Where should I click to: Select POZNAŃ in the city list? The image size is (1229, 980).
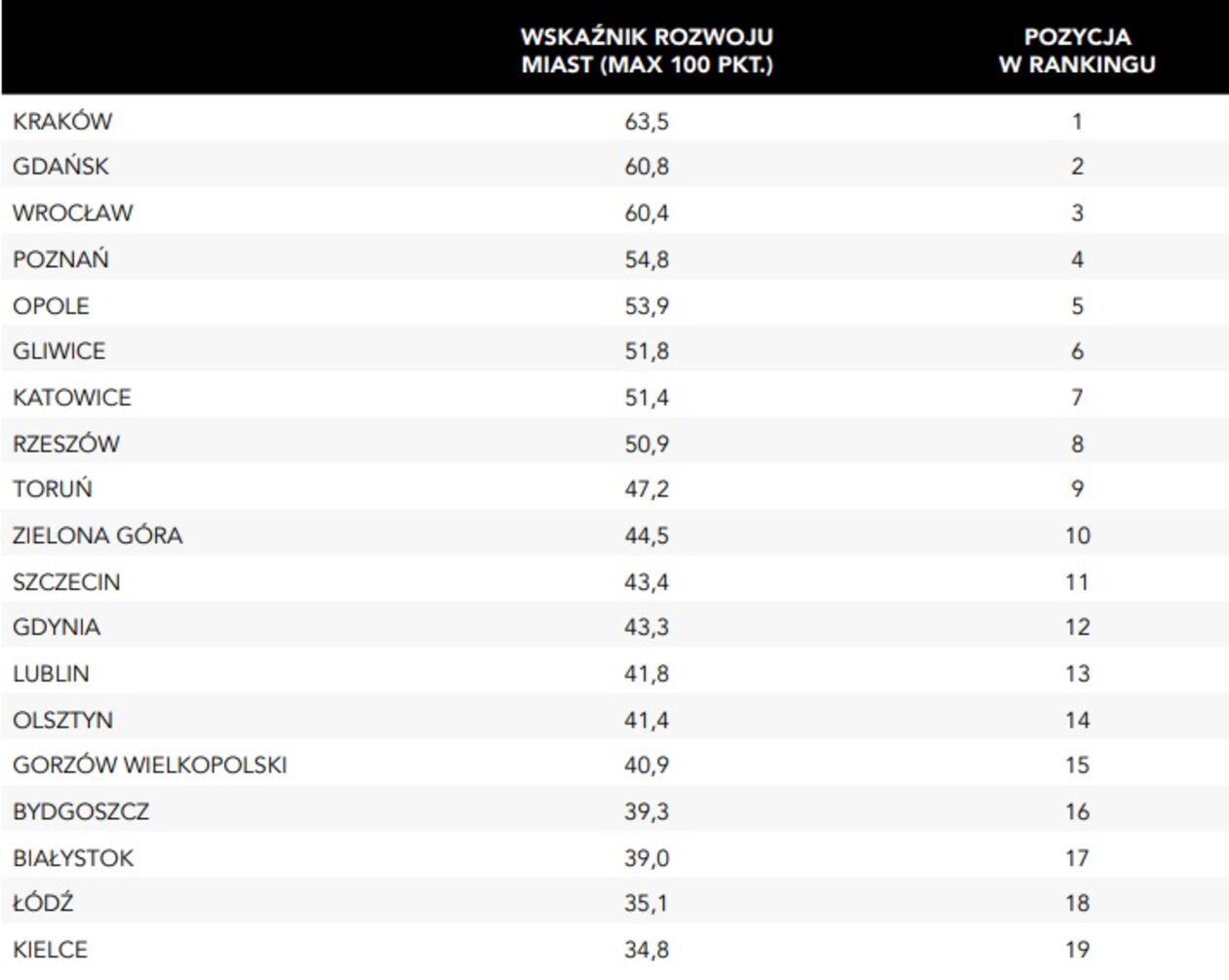coord(60,260)
